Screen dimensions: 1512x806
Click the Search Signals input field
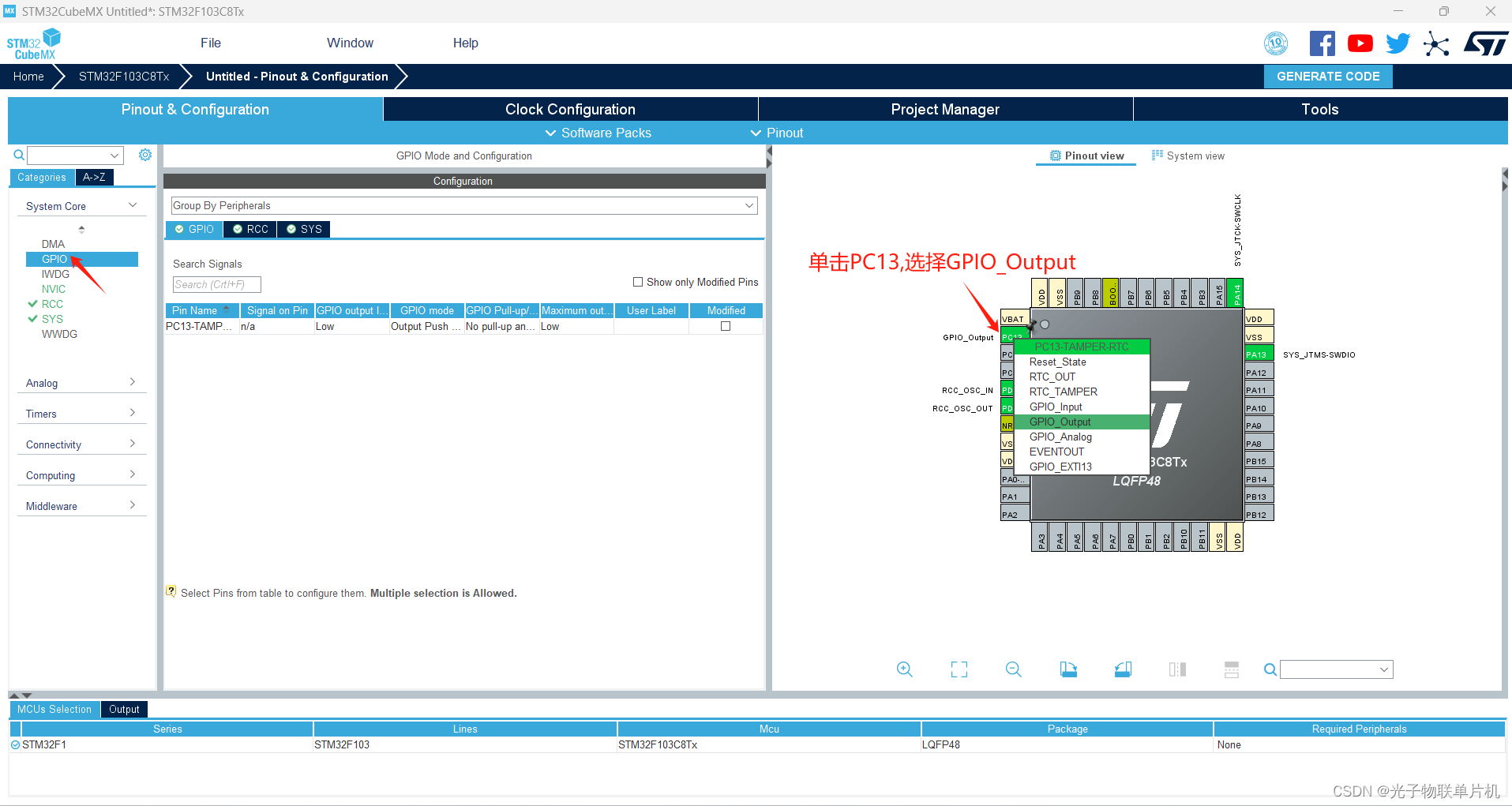(x=216, y=284)
